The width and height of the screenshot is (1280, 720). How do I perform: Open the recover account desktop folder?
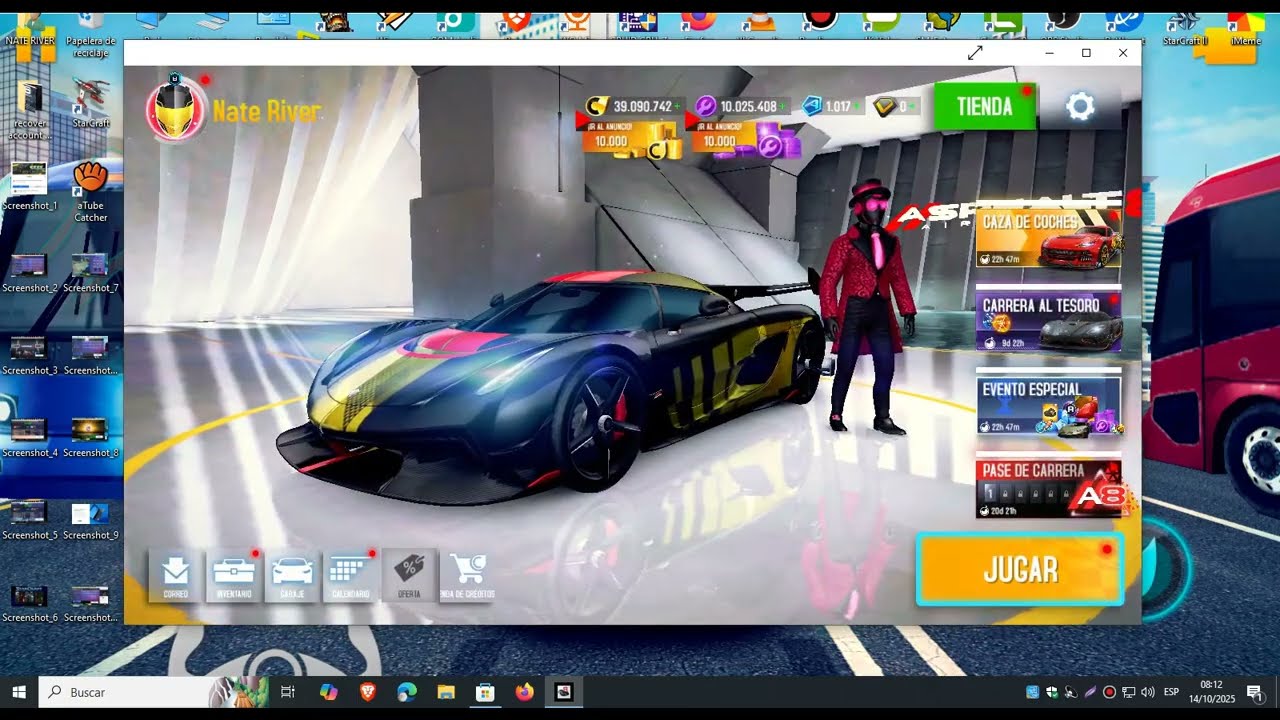(x=30, y=110)
